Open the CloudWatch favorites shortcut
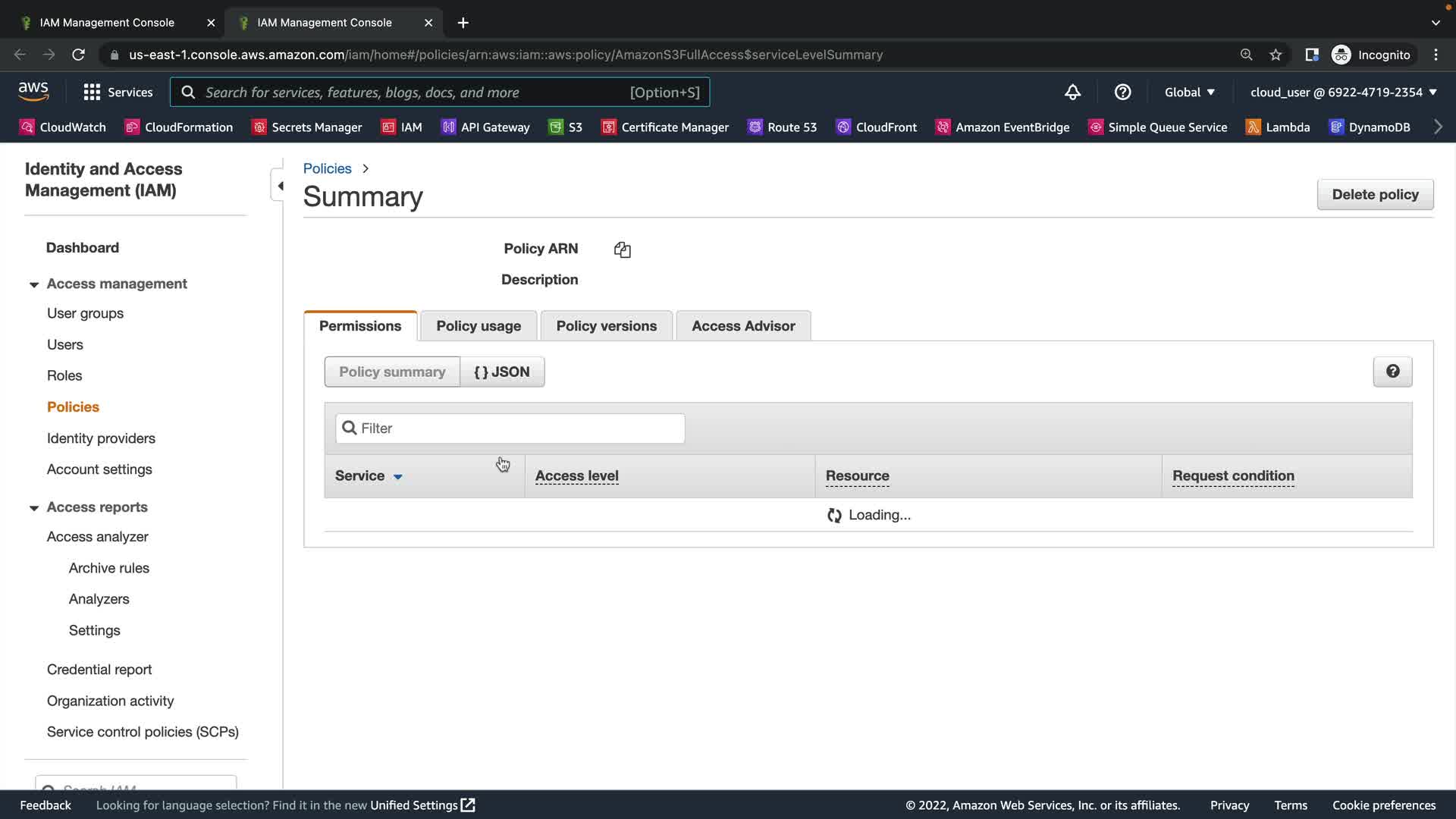This screenshot has height=819, width=1456. [63, 127]
